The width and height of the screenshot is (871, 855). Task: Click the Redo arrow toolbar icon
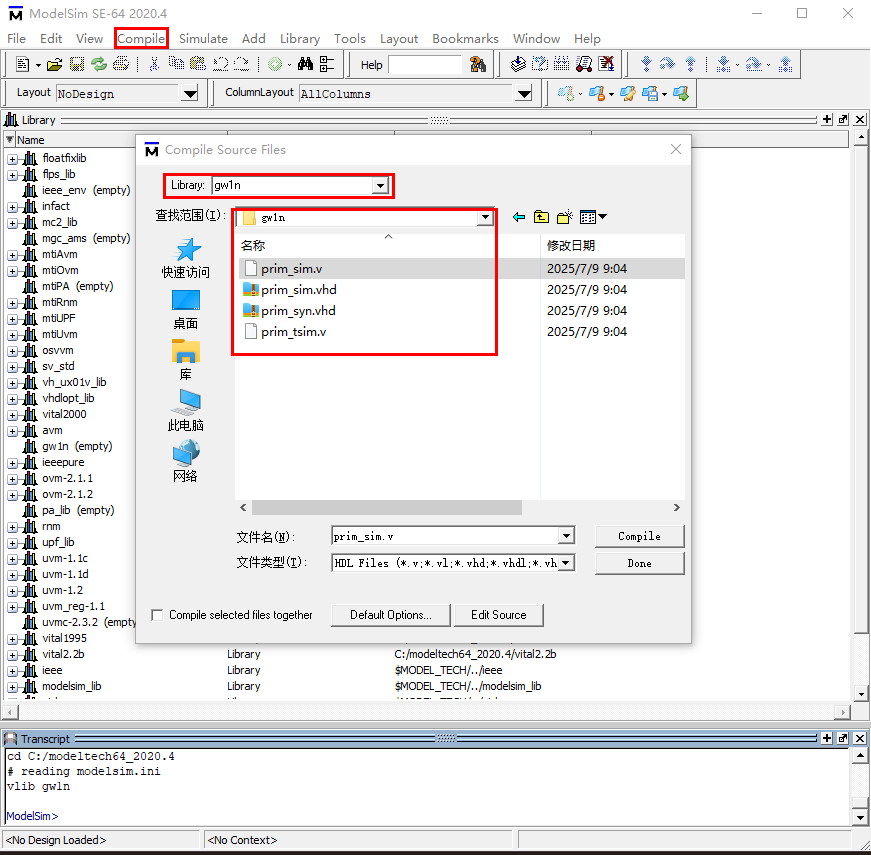point(241,64)
